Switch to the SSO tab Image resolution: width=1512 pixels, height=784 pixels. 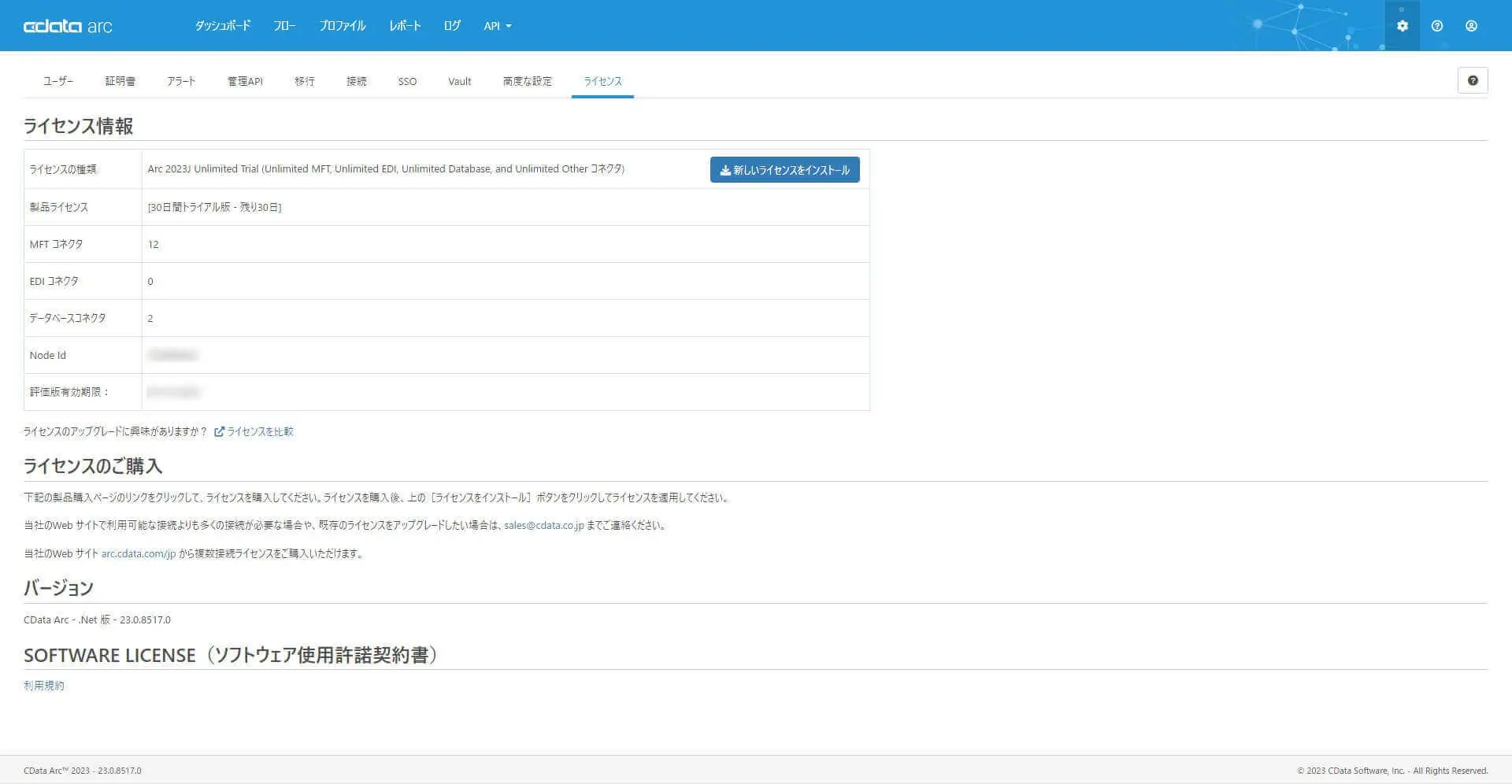coord(407,81)
